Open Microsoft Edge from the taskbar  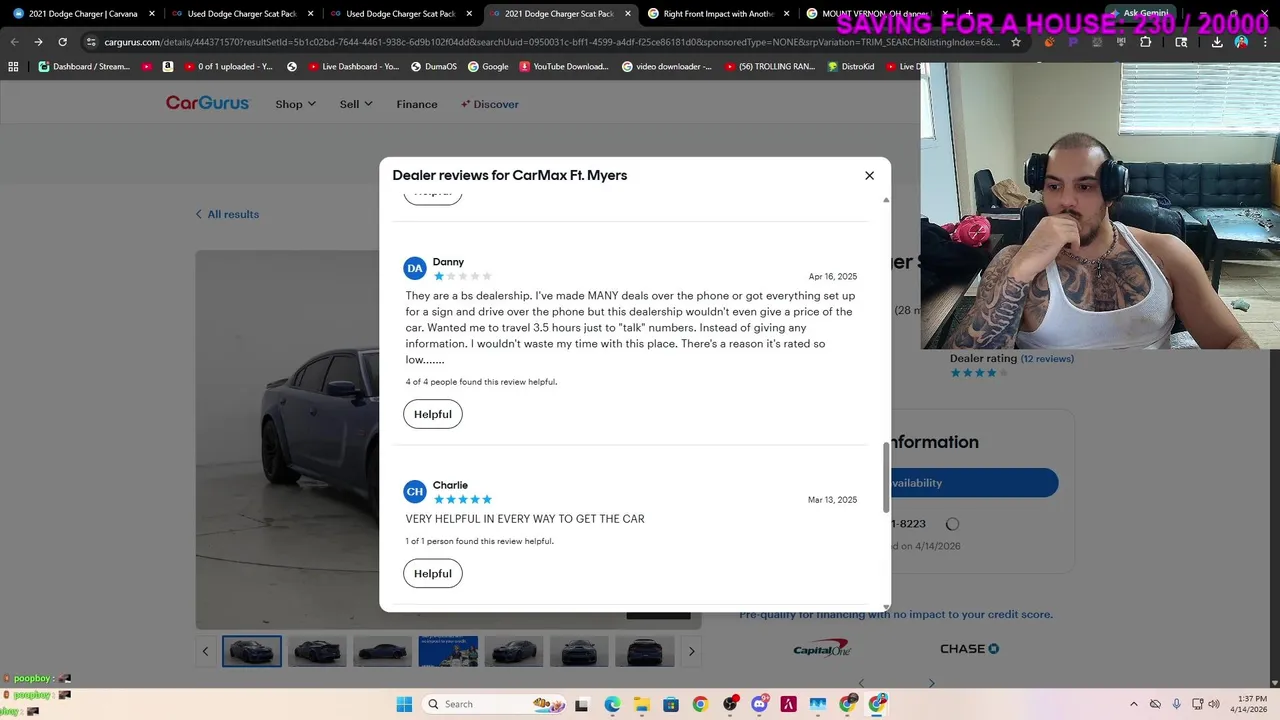tap(611, 704)
